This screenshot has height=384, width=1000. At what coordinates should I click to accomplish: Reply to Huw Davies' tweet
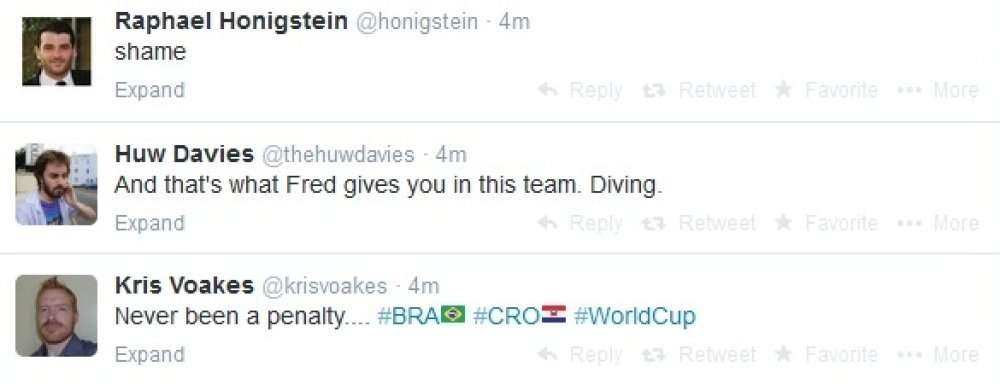(580, 223)
